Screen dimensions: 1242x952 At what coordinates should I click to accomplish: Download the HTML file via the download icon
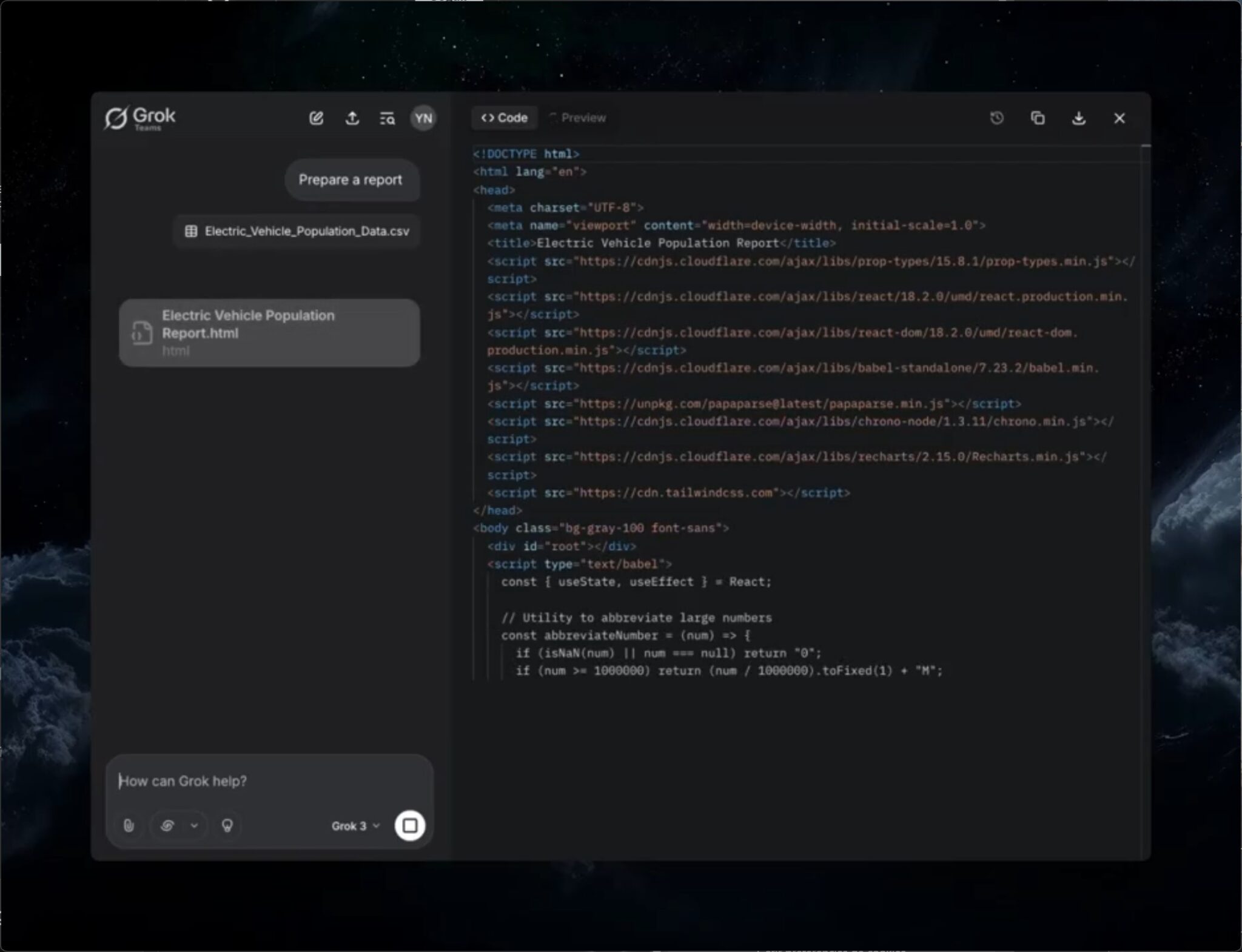coord(1078,118)
